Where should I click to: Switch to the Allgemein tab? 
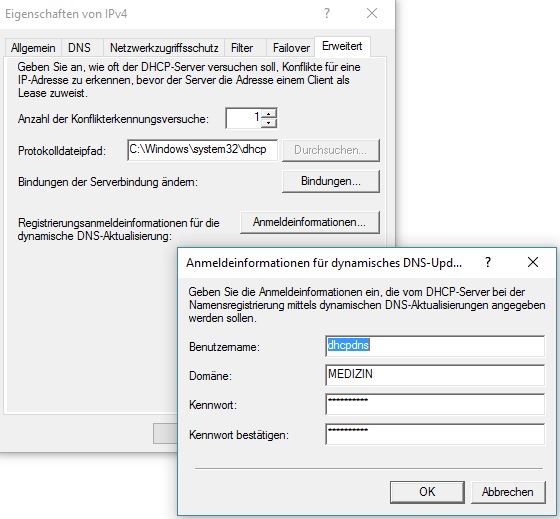(33, 48)
